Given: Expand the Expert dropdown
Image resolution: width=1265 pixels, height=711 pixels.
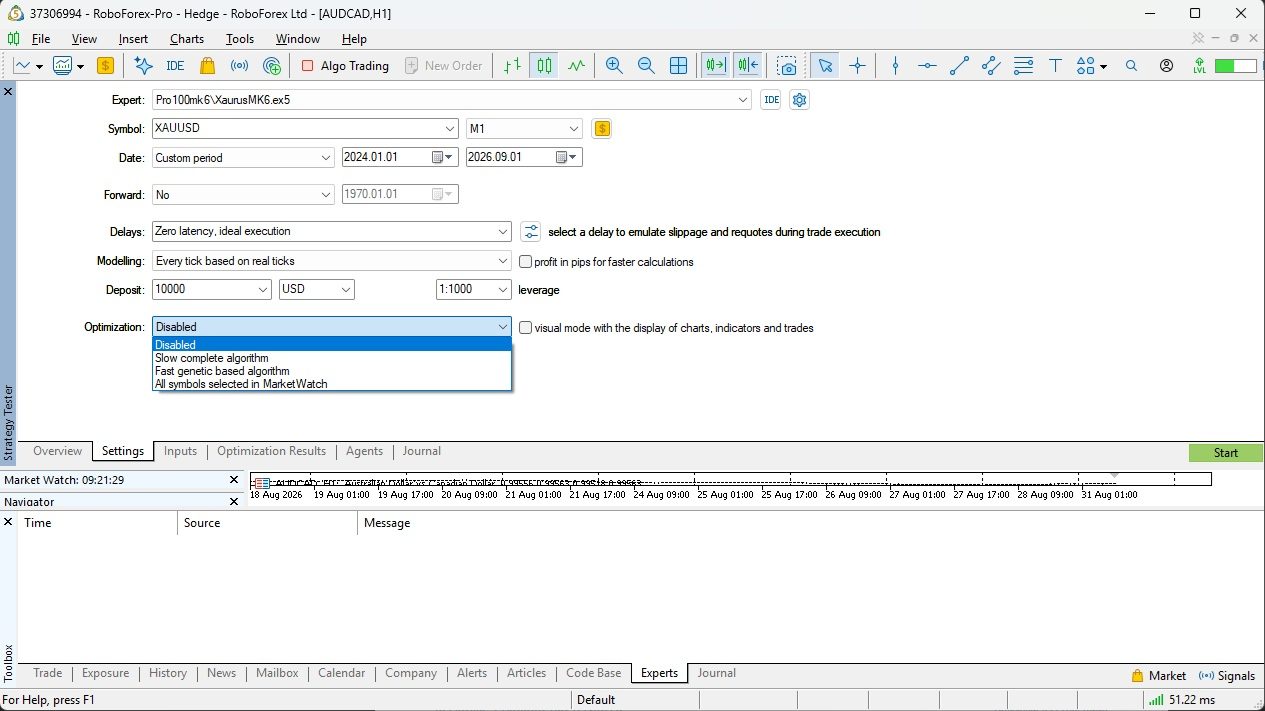Looking at the screenshot, I should click(742, 100).
